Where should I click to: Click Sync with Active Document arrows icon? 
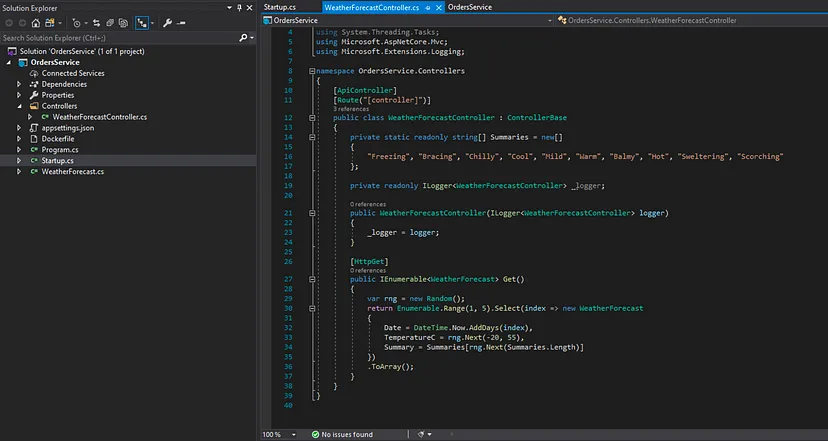pos(96,23)
